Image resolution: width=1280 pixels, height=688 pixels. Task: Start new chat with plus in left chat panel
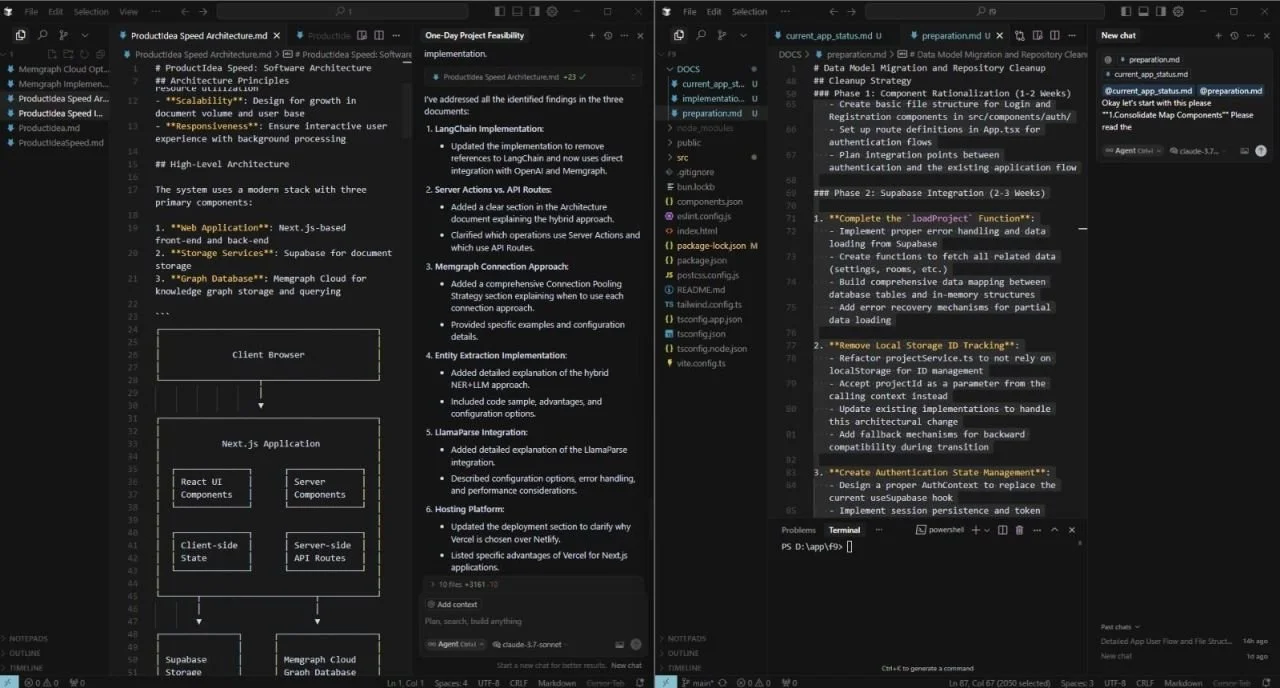590,35
